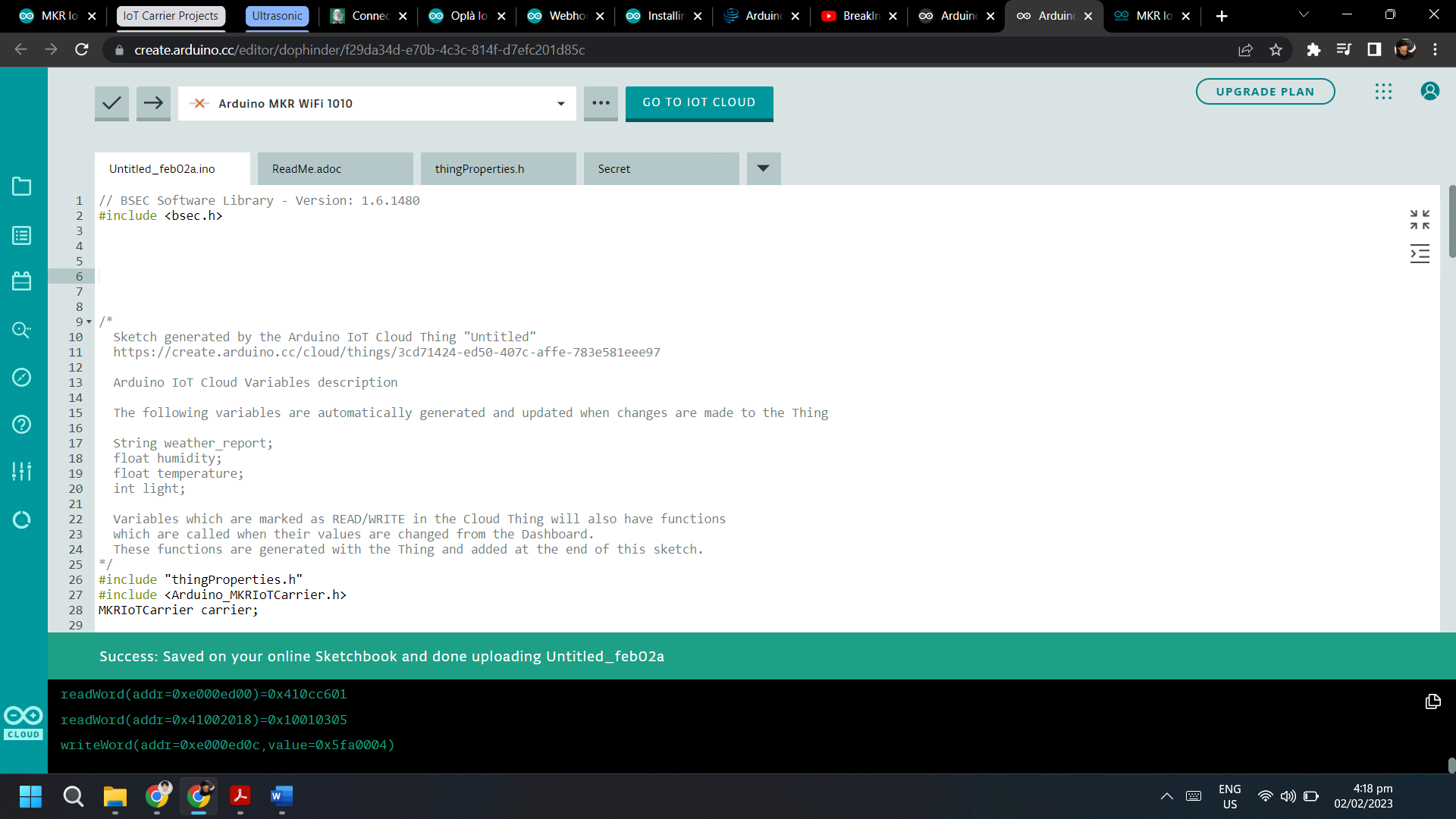Click the GO TO IOT CLOUD button
This screenshot has width=1456, height=819.
click(x=698, y=103)
